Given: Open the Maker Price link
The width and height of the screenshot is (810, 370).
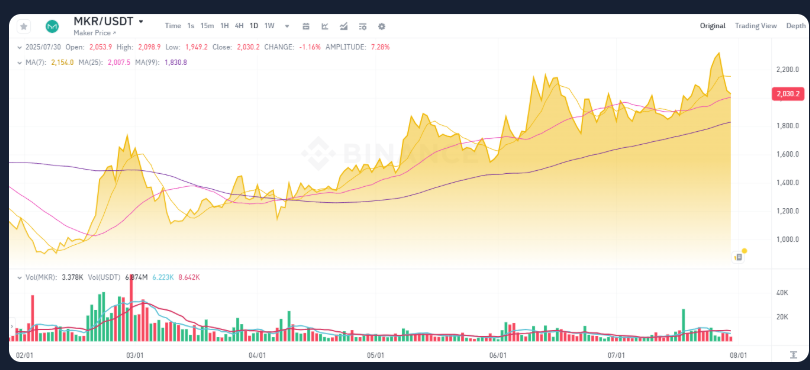Looking at the screenshot, I should pyautogui.click(x=95, y=33).
